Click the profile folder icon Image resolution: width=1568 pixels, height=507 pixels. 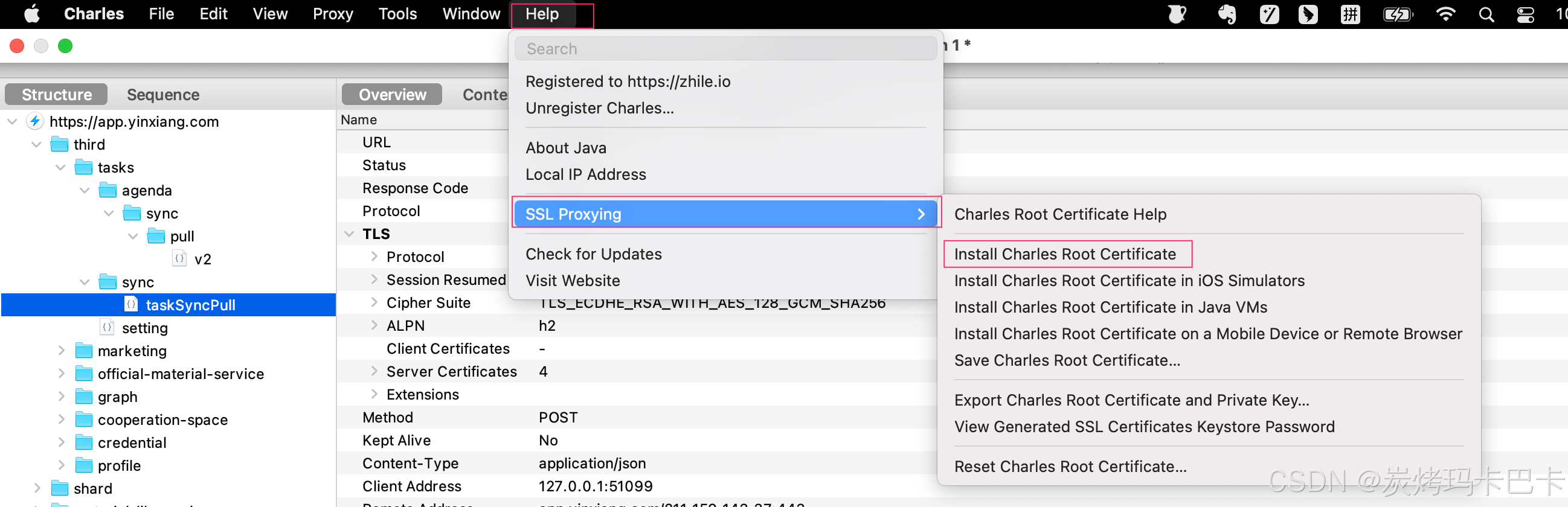coord(83,465)
